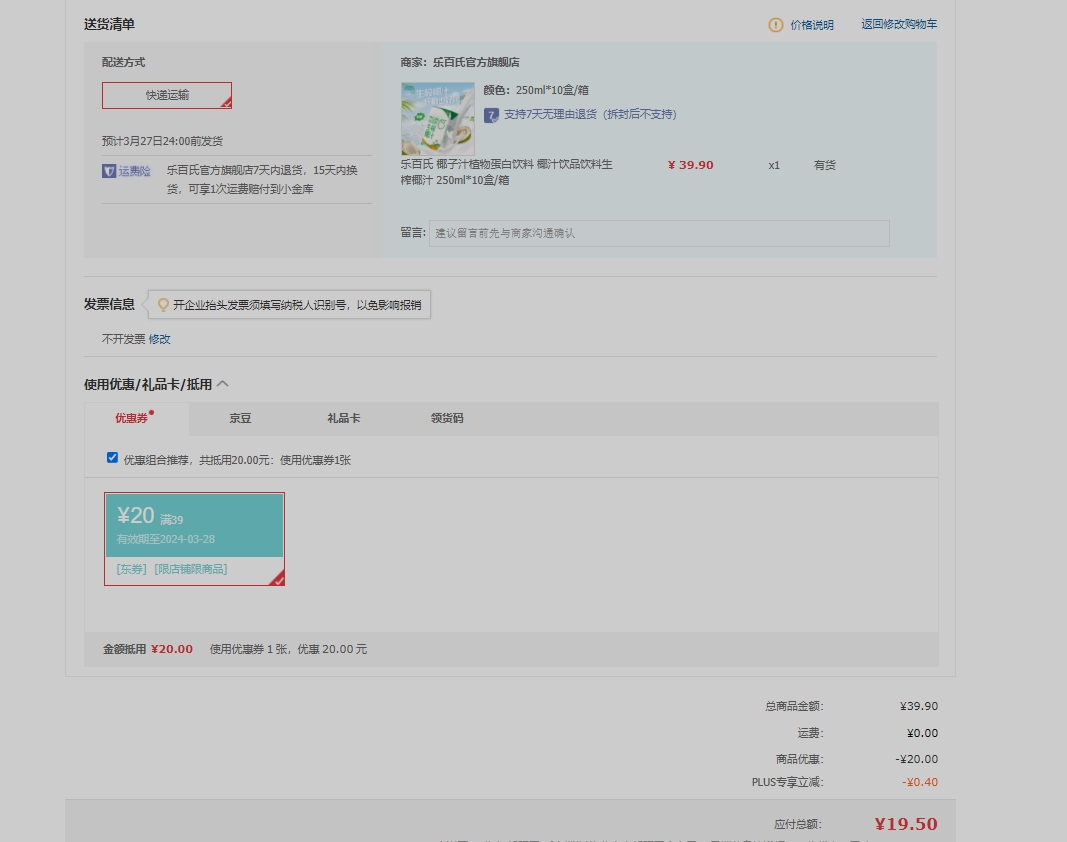Return to cart via 返回修改购物车
Image resolution: width=1067 pixels, height=842 pixels.
(x=899, y=25)
